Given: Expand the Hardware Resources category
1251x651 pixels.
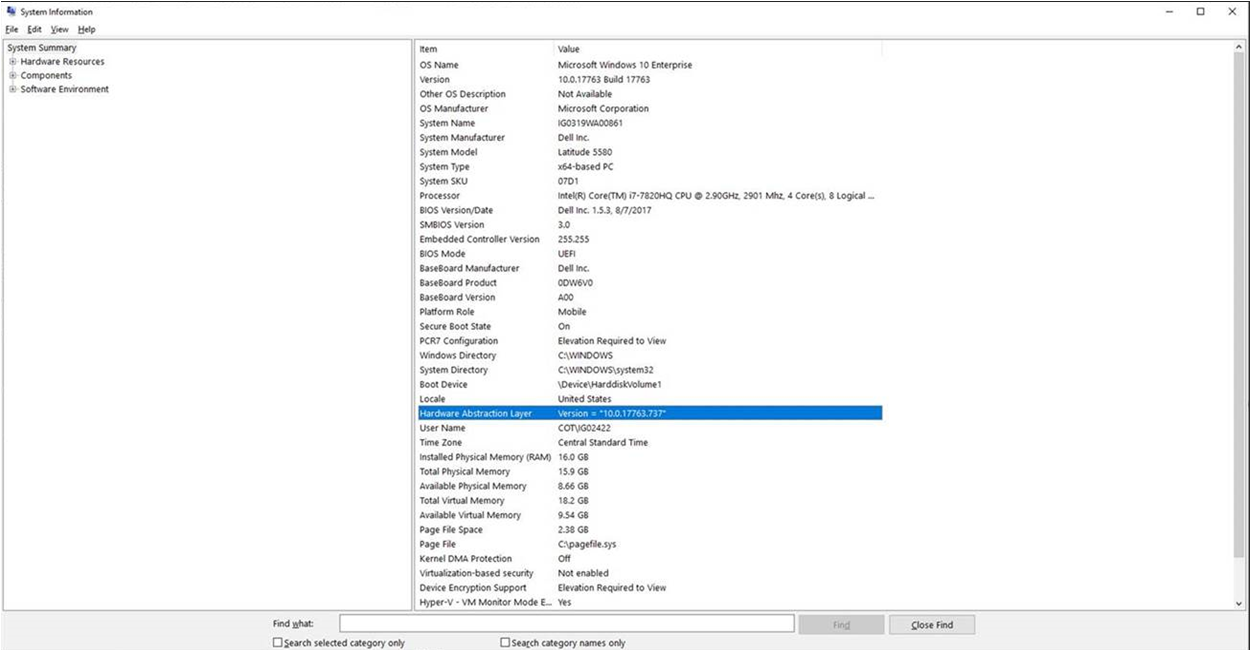Looking at the screenshot, I should click(x=12, y=61).
